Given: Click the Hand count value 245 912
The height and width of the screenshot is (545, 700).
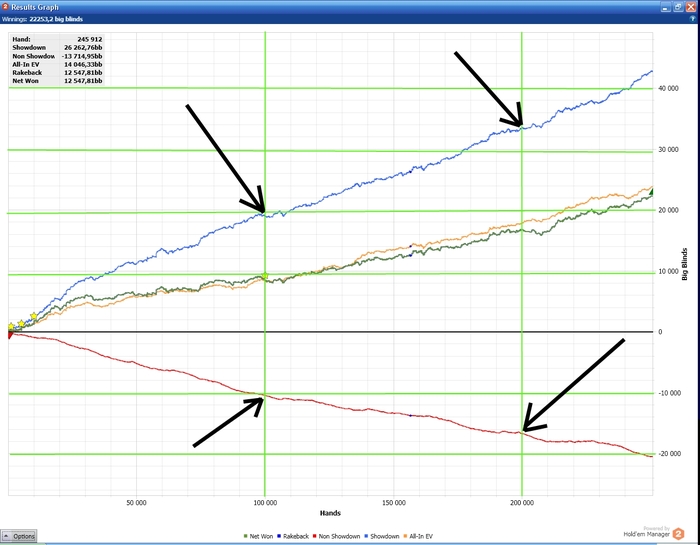Looking at the screenshot, I should coord(90,39).
